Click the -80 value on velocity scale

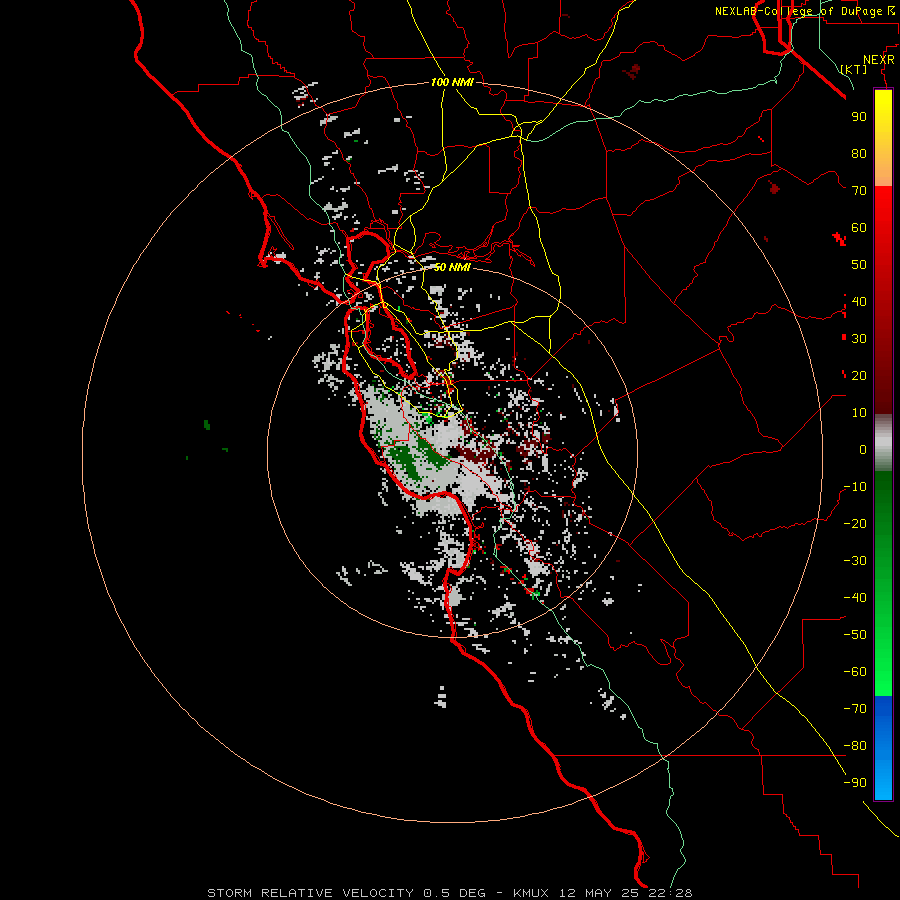tap(855, 746)
